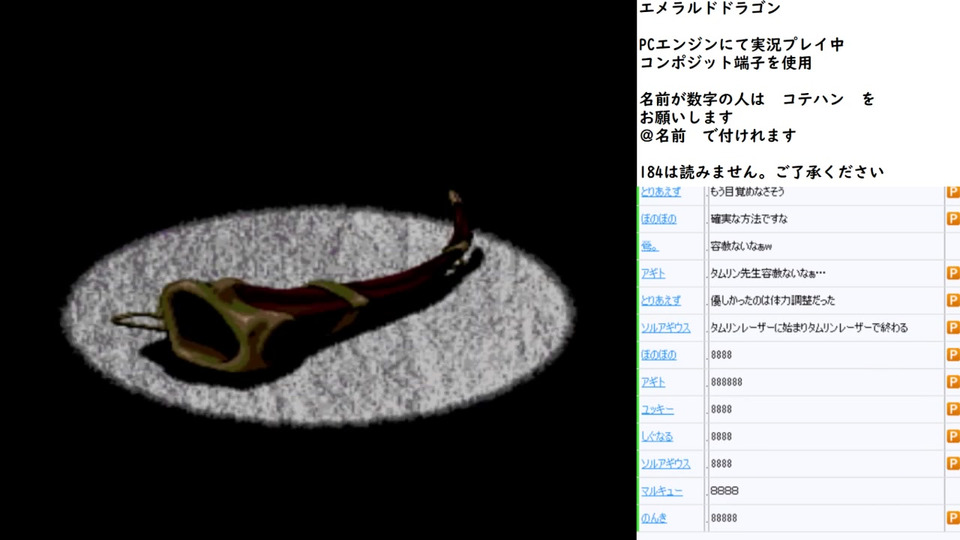Image resolution: width=960 pixels, height=540 pixels.
Task: Click the P badge in しぐなる's row
Action: (953, 436)
